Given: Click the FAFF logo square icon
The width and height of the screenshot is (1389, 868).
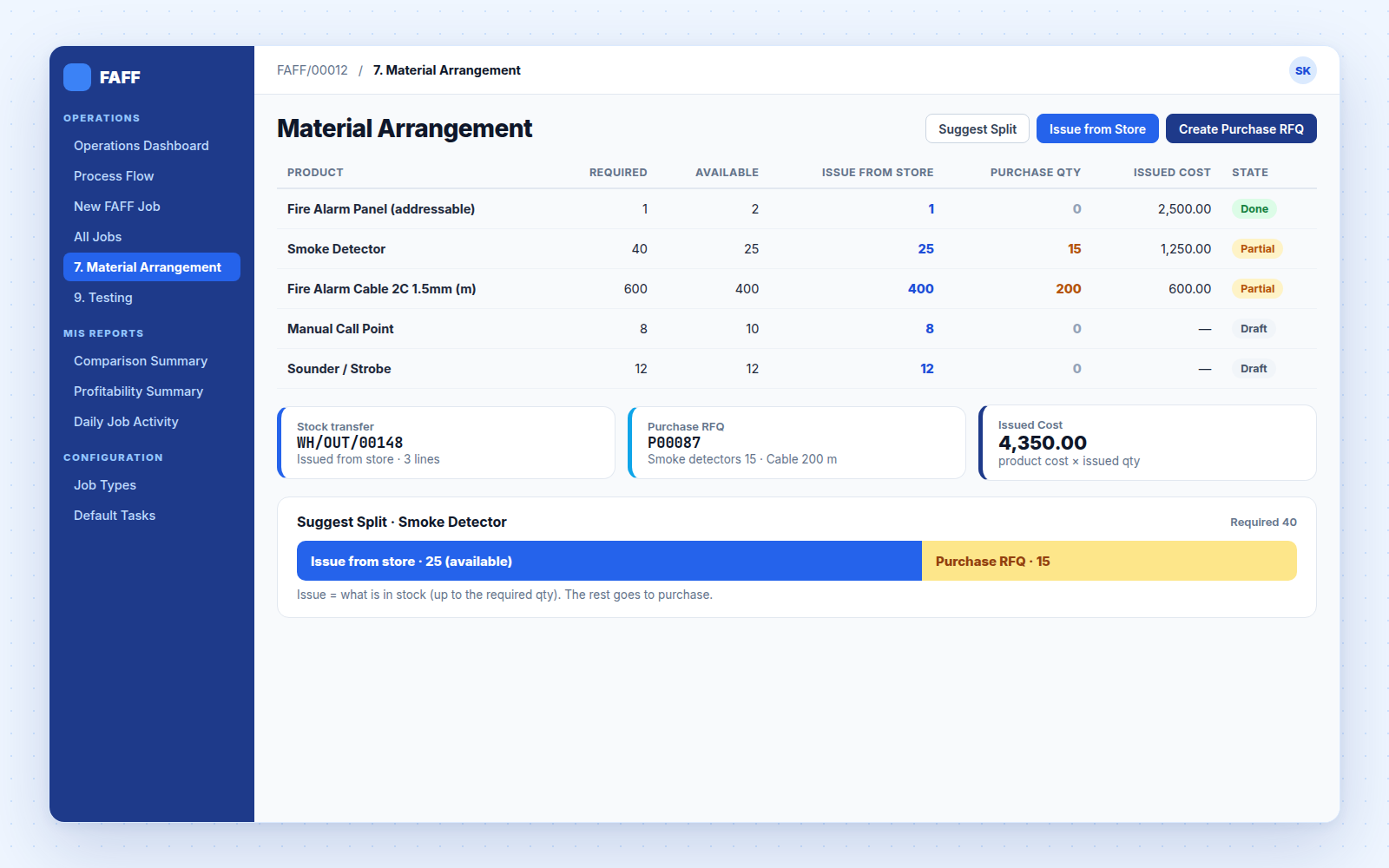Looking at the screenshot, I should pyautogui.click(x=77, y=77).
